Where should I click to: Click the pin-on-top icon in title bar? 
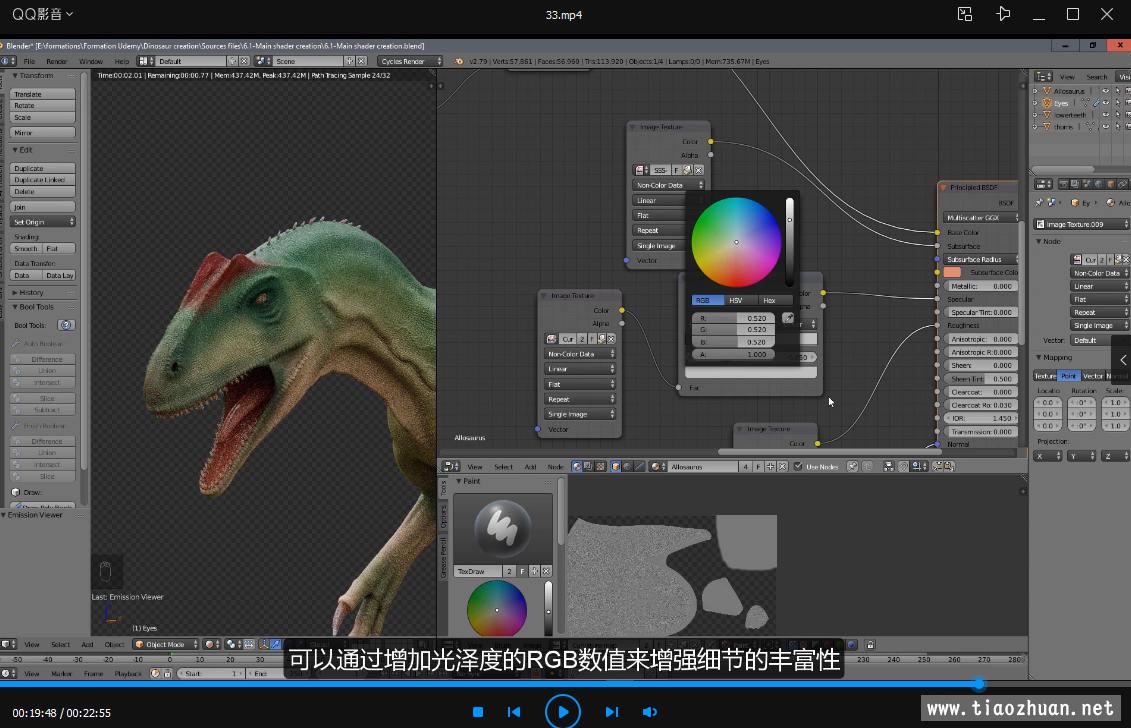pyautogui.click(x=1003, y=14)
